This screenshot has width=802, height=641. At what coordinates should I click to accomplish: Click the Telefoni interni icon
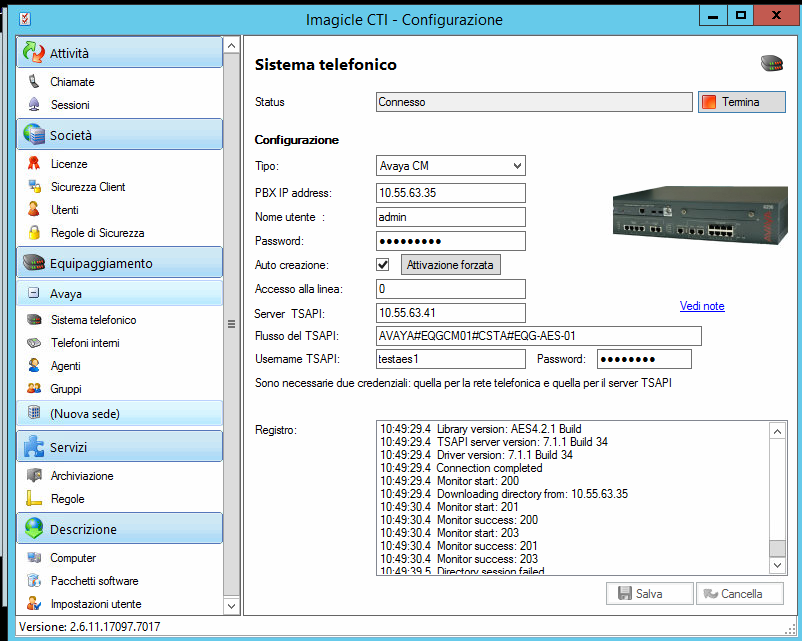coord(34,343)
